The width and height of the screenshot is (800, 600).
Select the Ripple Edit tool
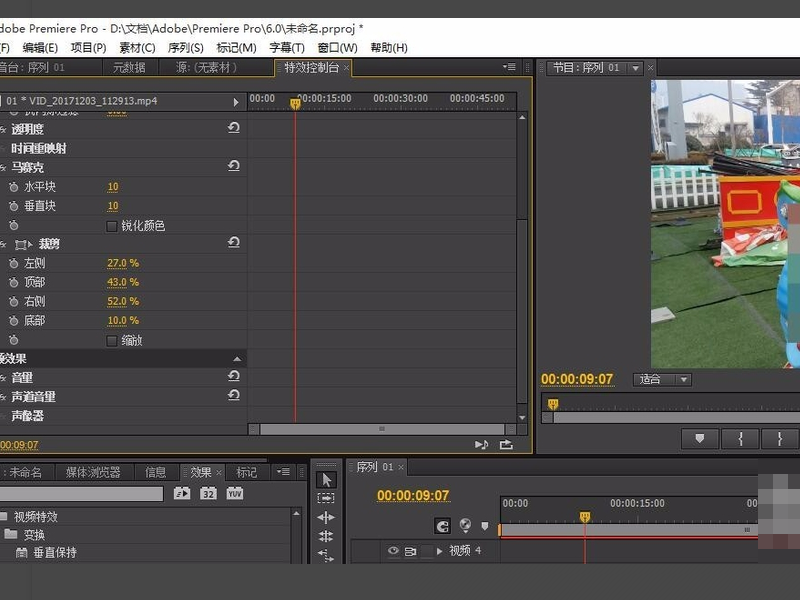[x=326, y=518]
